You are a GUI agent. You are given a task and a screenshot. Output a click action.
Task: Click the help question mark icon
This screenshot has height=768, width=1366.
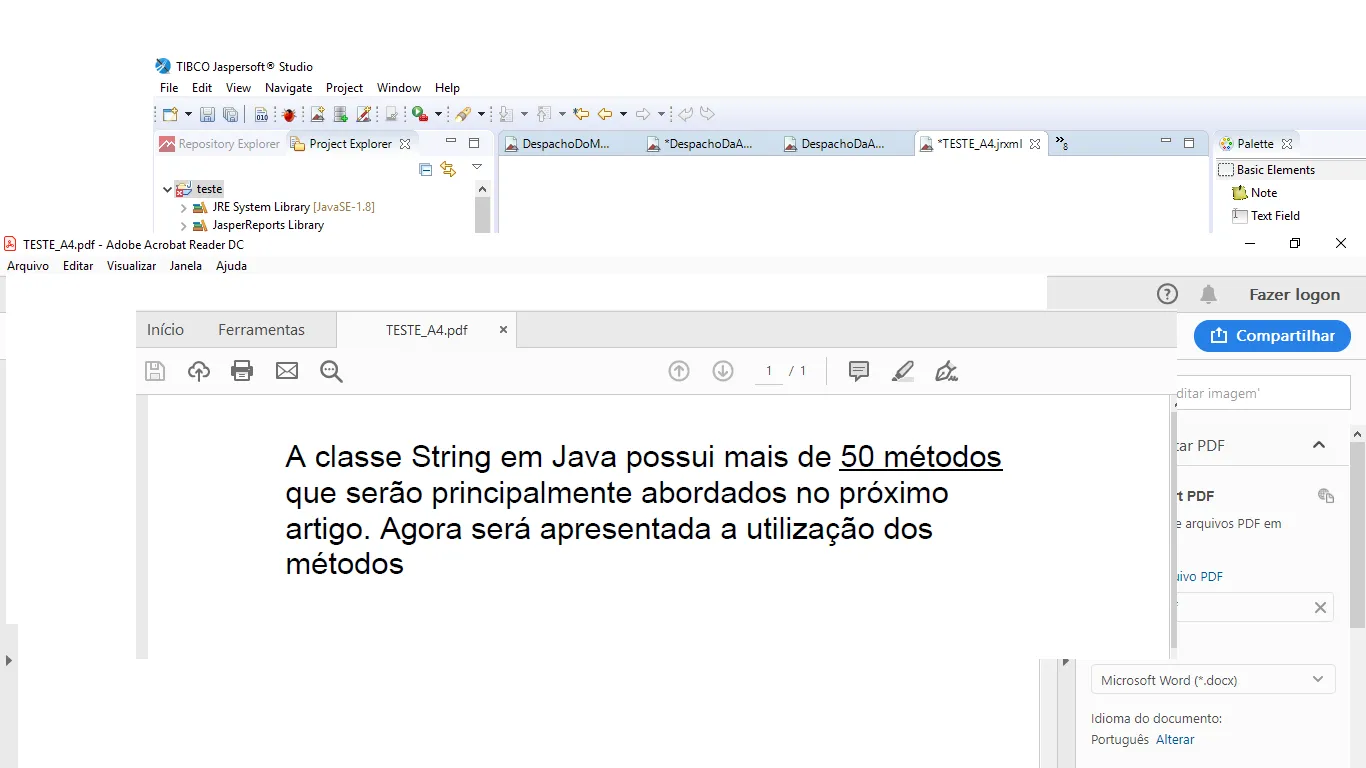point(1167,294)
